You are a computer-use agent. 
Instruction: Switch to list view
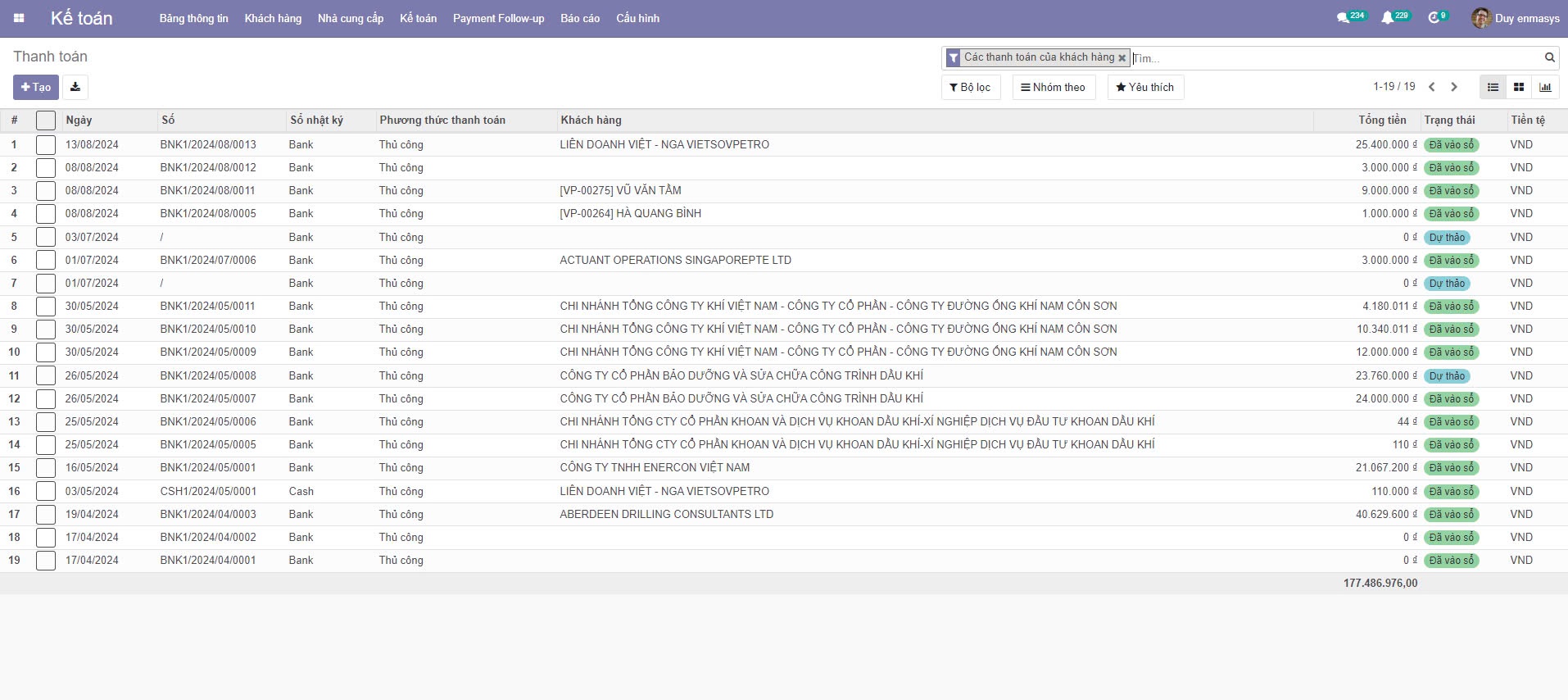point(1493,87)
